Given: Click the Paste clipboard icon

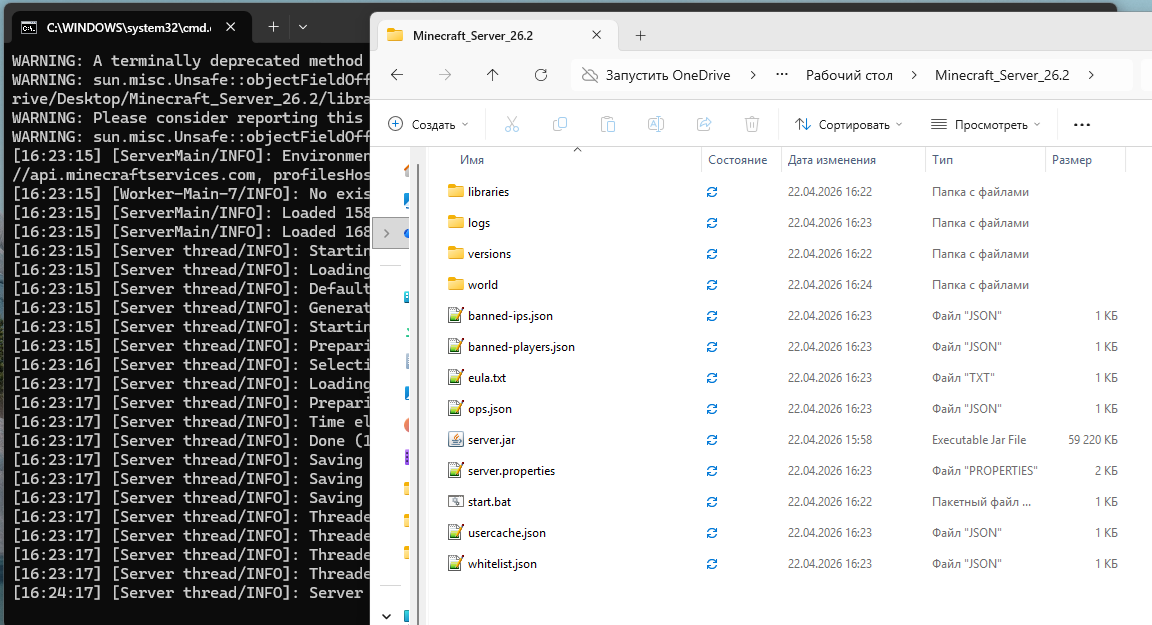Looking at the screenshot, I should click(x=607, y=124).
